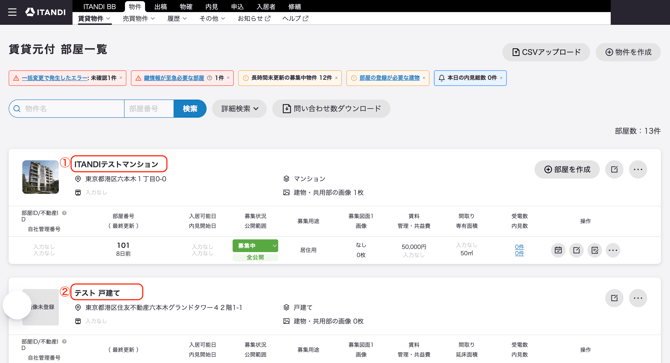
Task: Open the お知らせ external link
Action: [254, 18]
